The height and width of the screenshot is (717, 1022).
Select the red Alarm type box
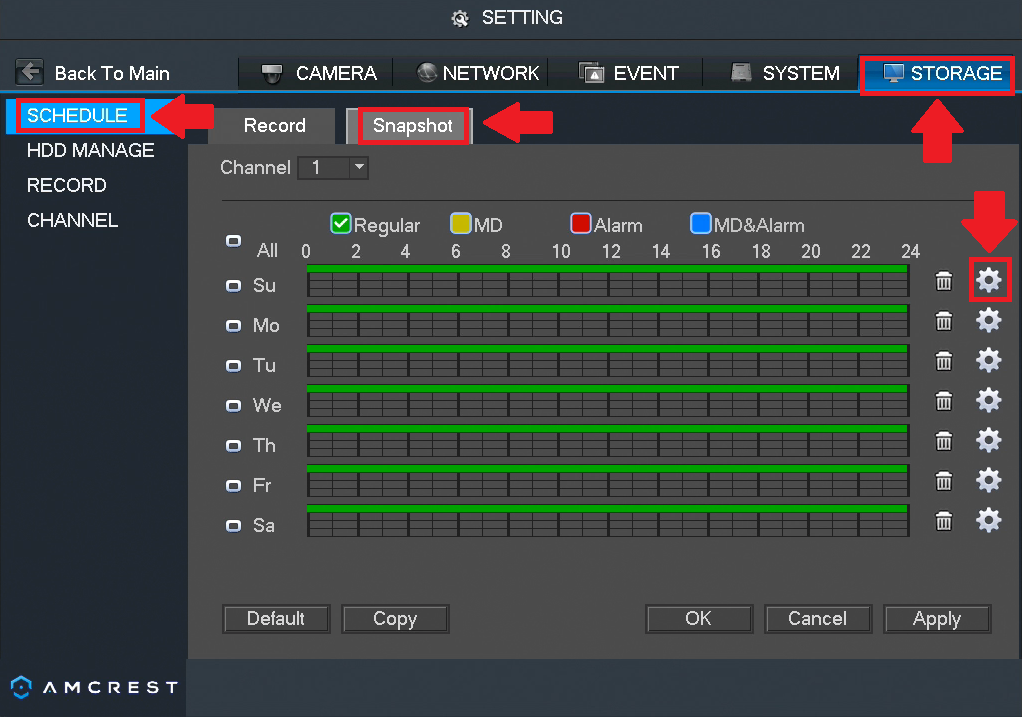point(581,224)
